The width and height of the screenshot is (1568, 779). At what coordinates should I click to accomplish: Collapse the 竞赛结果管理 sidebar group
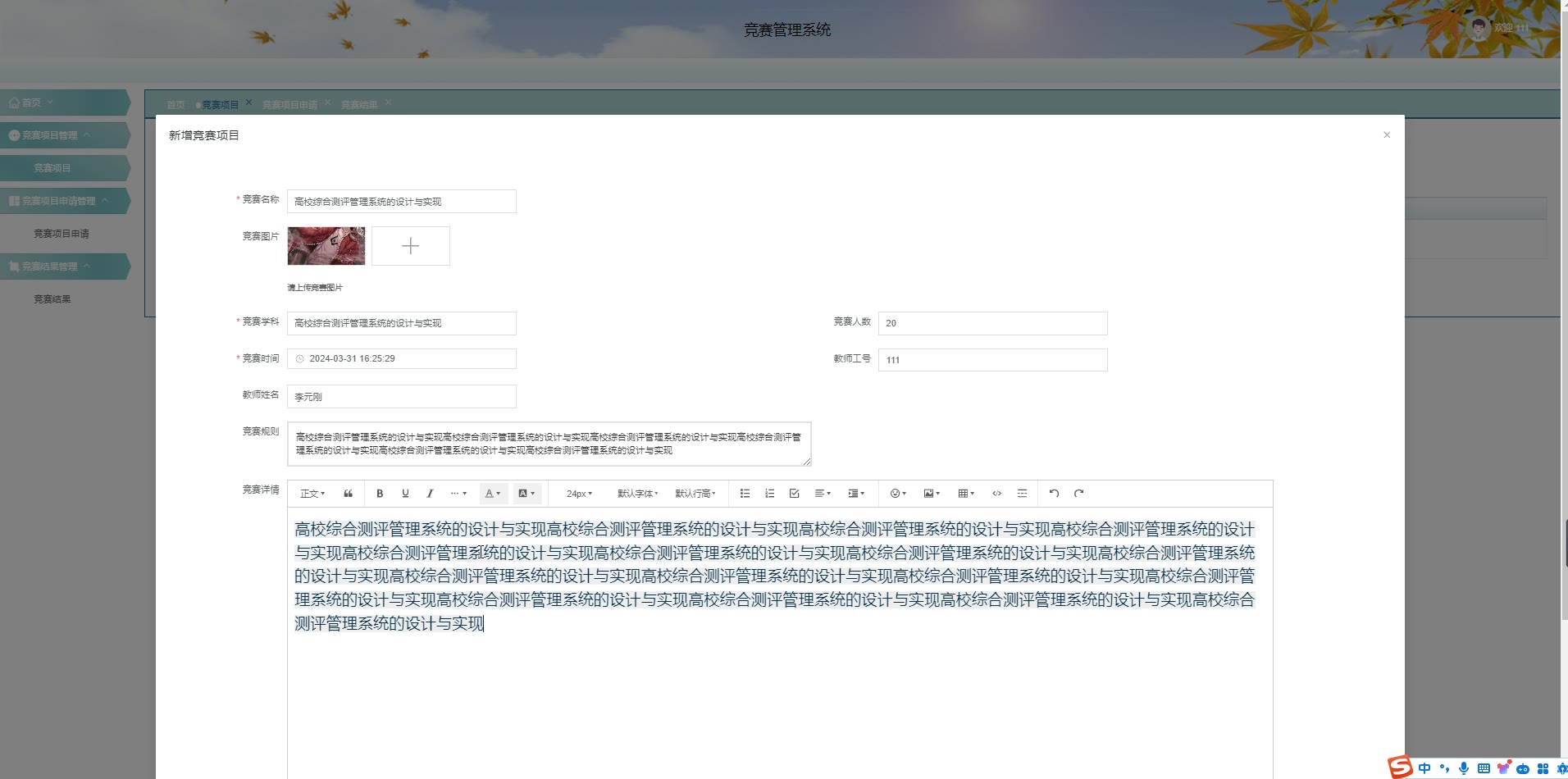[x=64, y=266]
